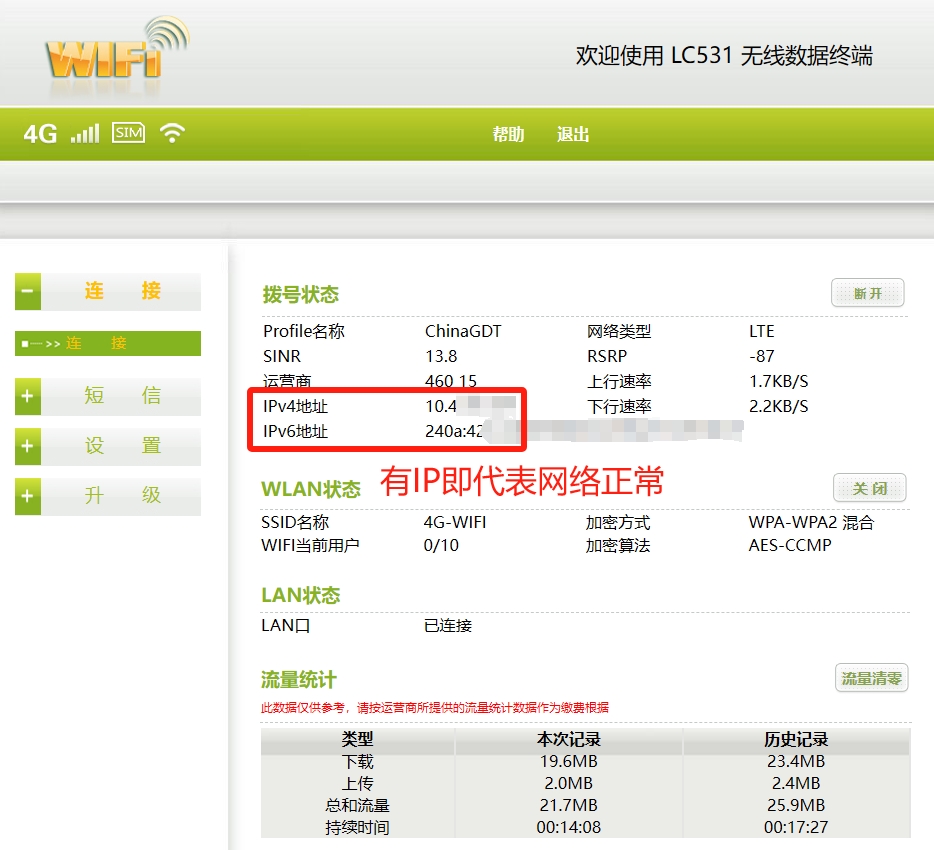Expand the 短信 menu plus icon
The image size is (934, 850).
pos(27,396)
